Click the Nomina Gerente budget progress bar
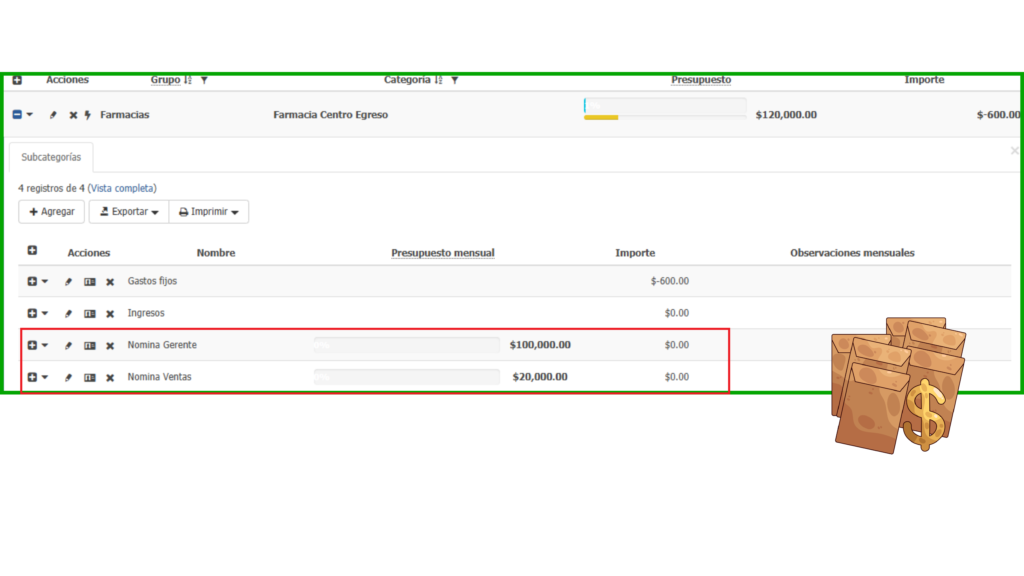Viewport: 1024px width, 576px height. pyautogui.click(x=406, y=346)
